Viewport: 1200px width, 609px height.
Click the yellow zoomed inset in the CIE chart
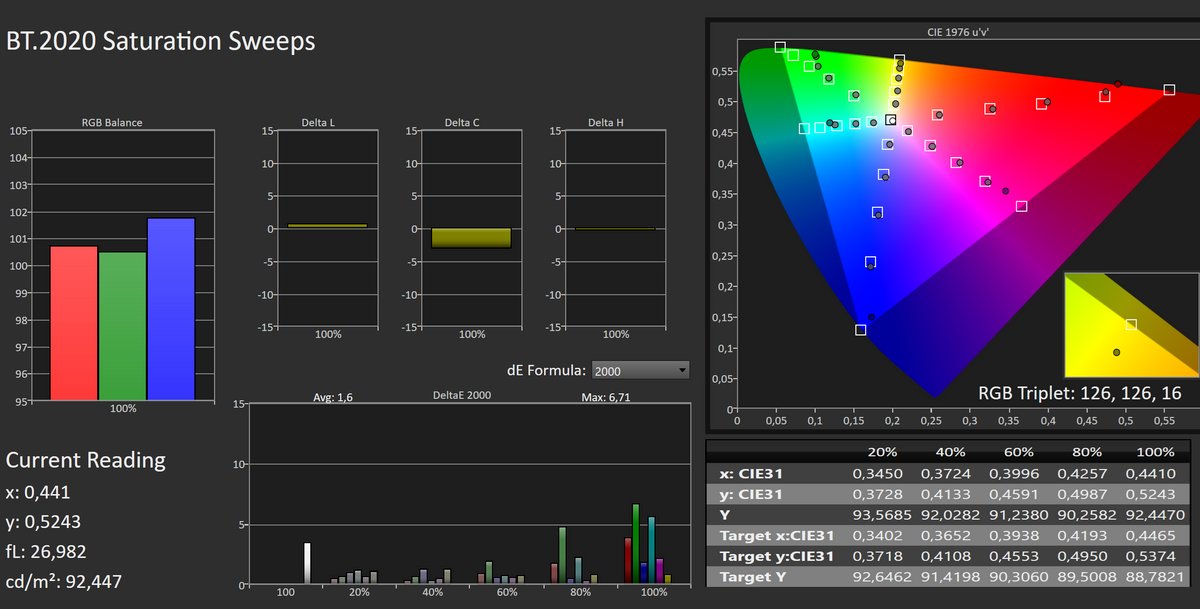click(x=1131, y=327)
